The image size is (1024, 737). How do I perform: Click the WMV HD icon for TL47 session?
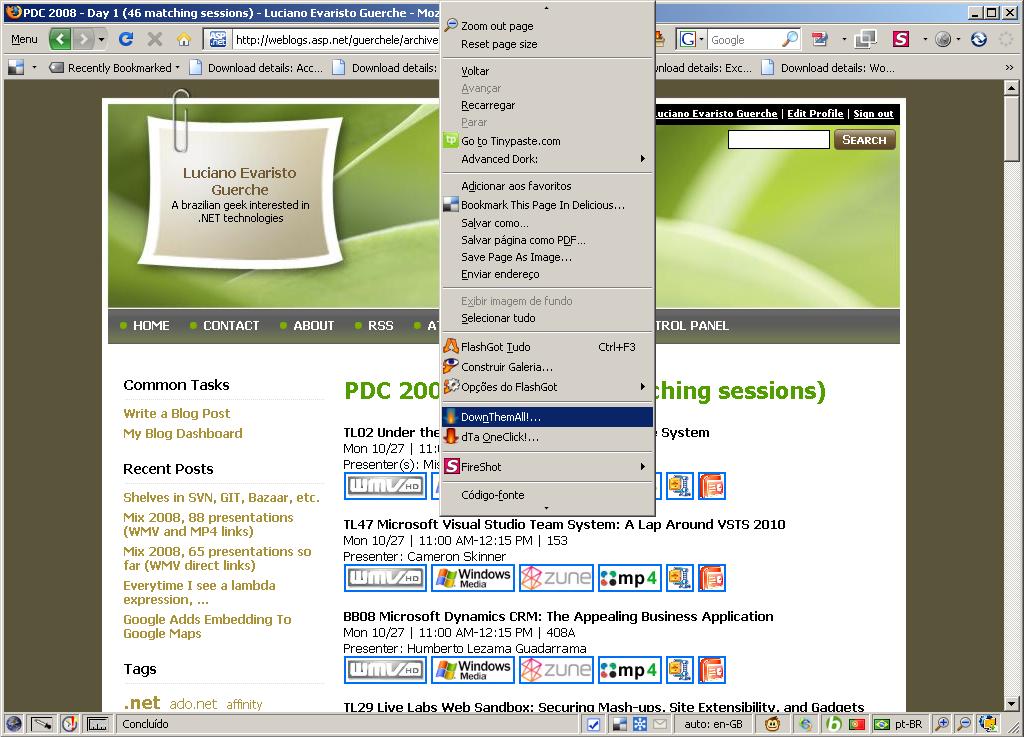click(385, 578)
